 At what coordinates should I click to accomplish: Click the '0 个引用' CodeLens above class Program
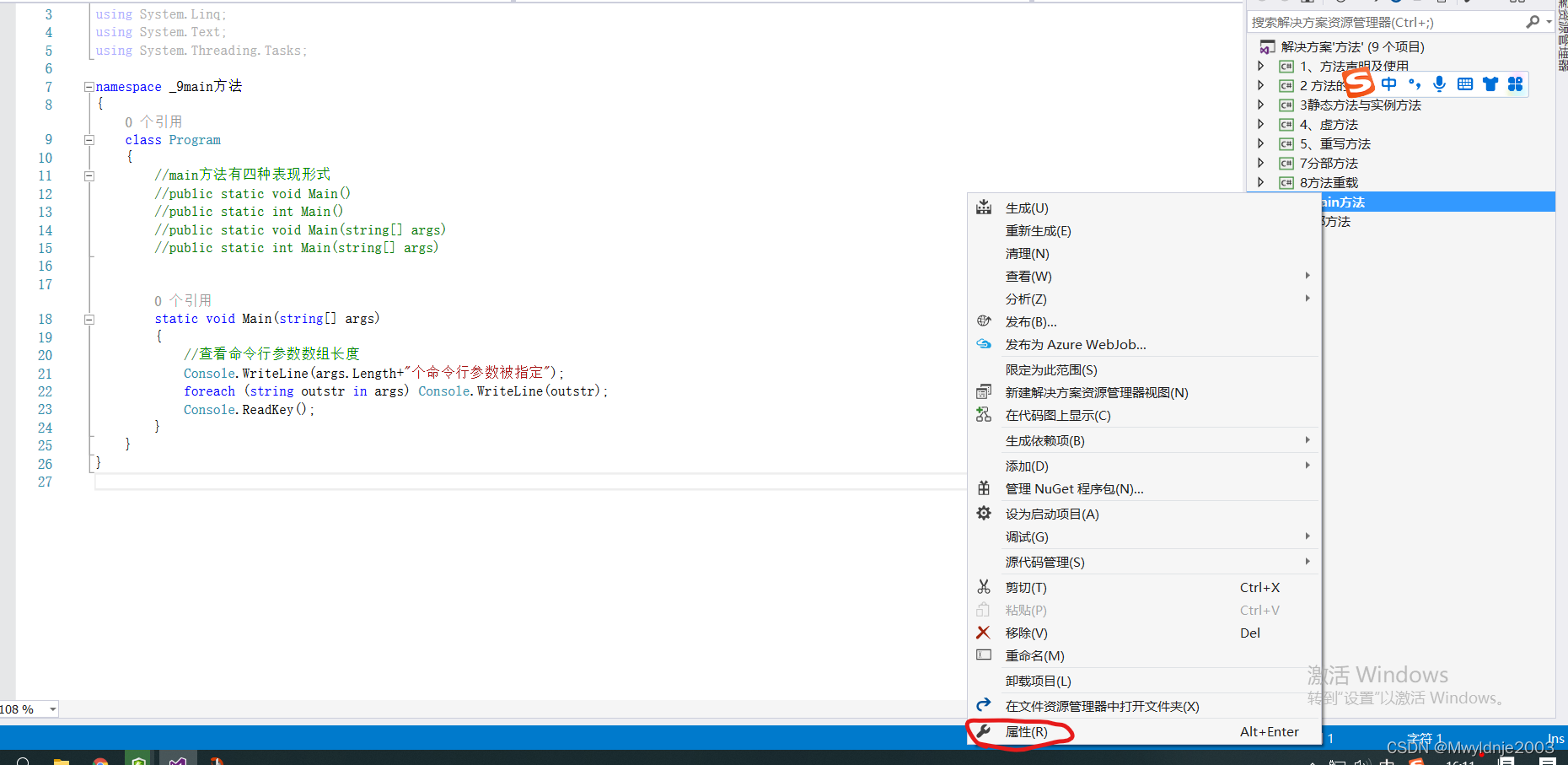coord(153,122)
